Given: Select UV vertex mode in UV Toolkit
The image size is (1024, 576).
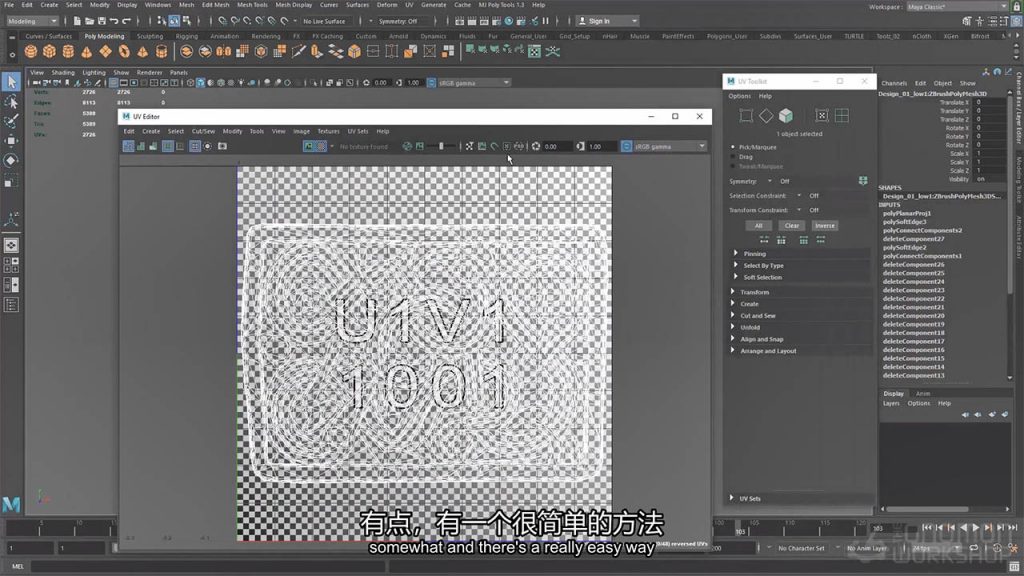Looking at the screenshot, I should point(746,116).
